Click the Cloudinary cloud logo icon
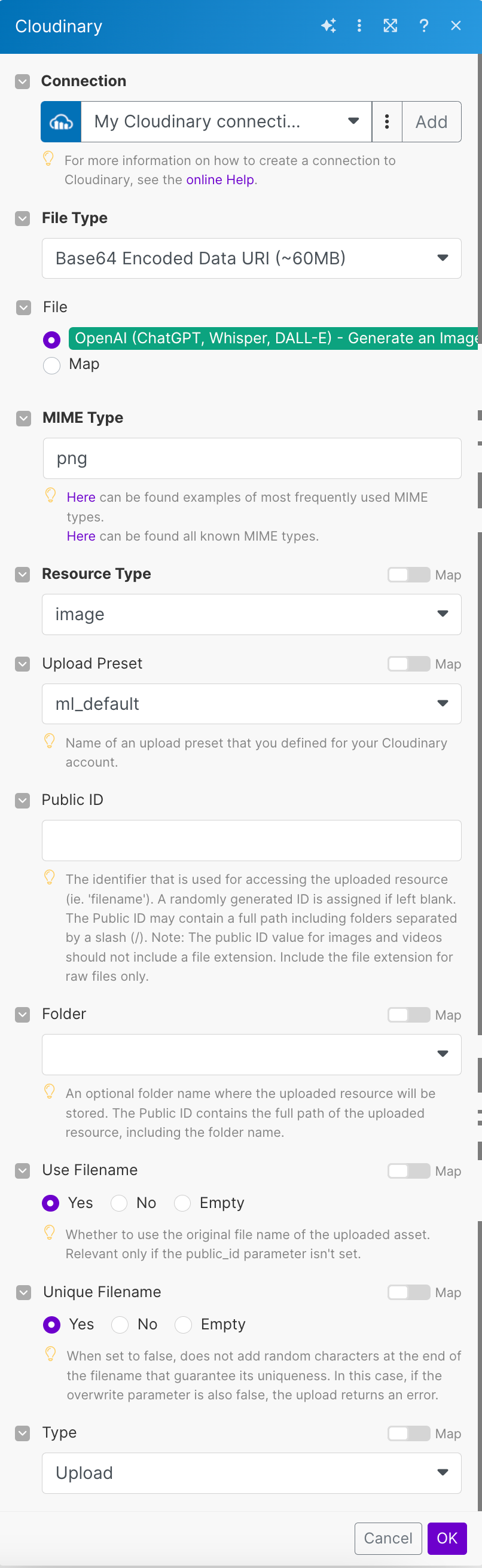The image size is (482, 1568). click(x=61, y=122)
